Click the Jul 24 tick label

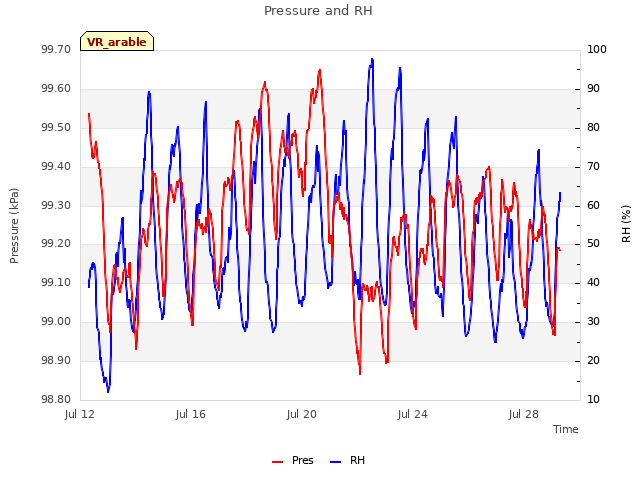pyautogui.click(x=413, y=414)
